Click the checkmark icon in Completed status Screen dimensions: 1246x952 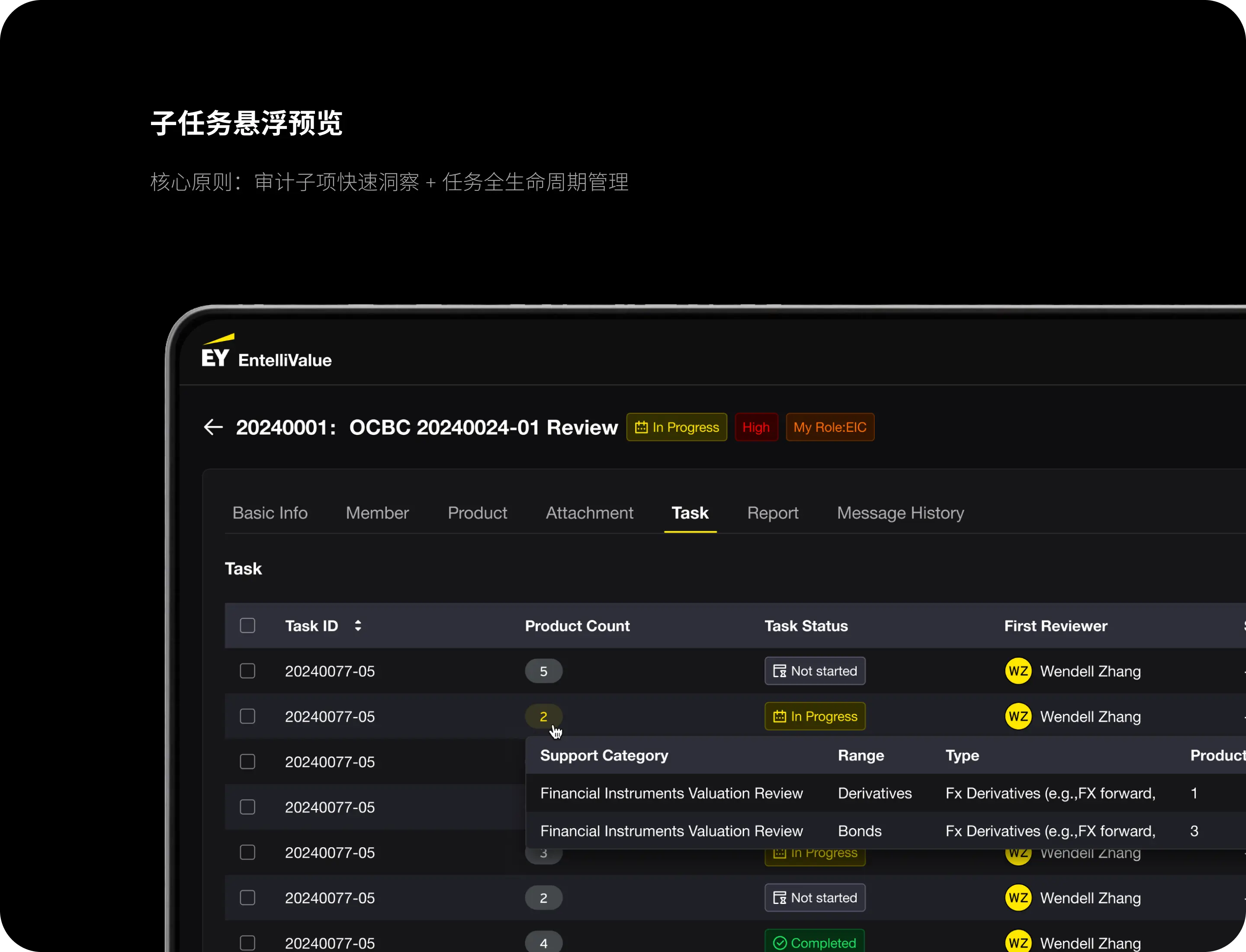click(780, 943)
